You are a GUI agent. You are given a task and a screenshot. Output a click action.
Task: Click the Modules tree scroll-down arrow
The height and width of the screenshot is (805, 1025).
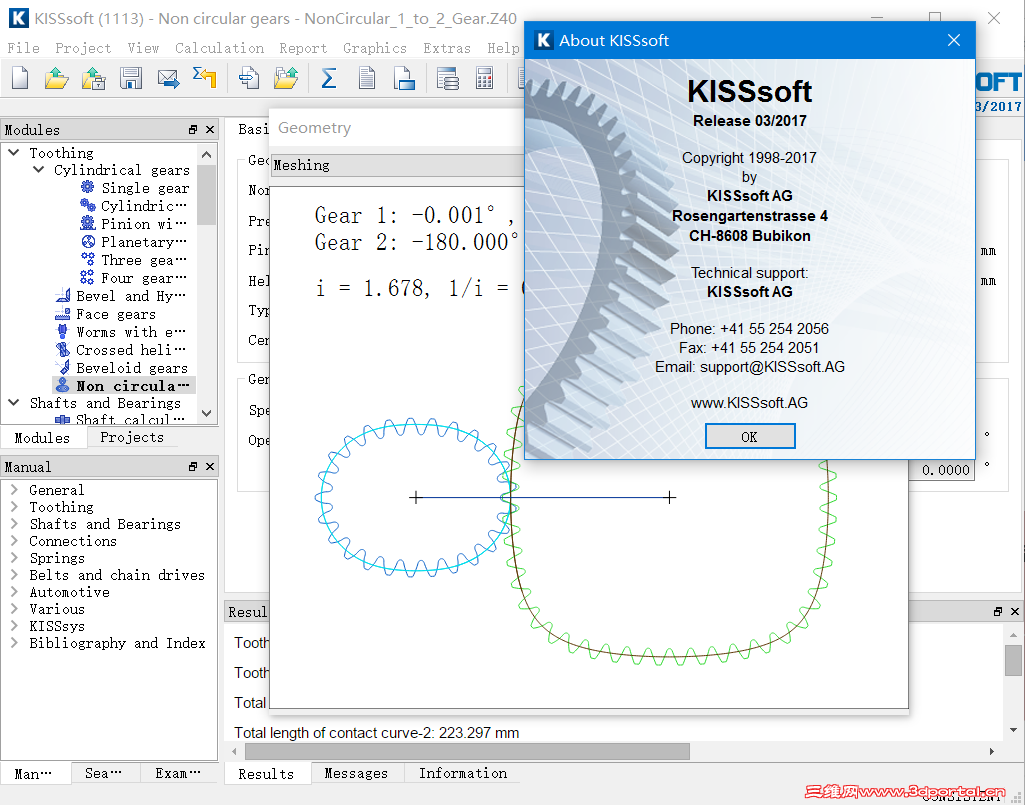point(207,413)
